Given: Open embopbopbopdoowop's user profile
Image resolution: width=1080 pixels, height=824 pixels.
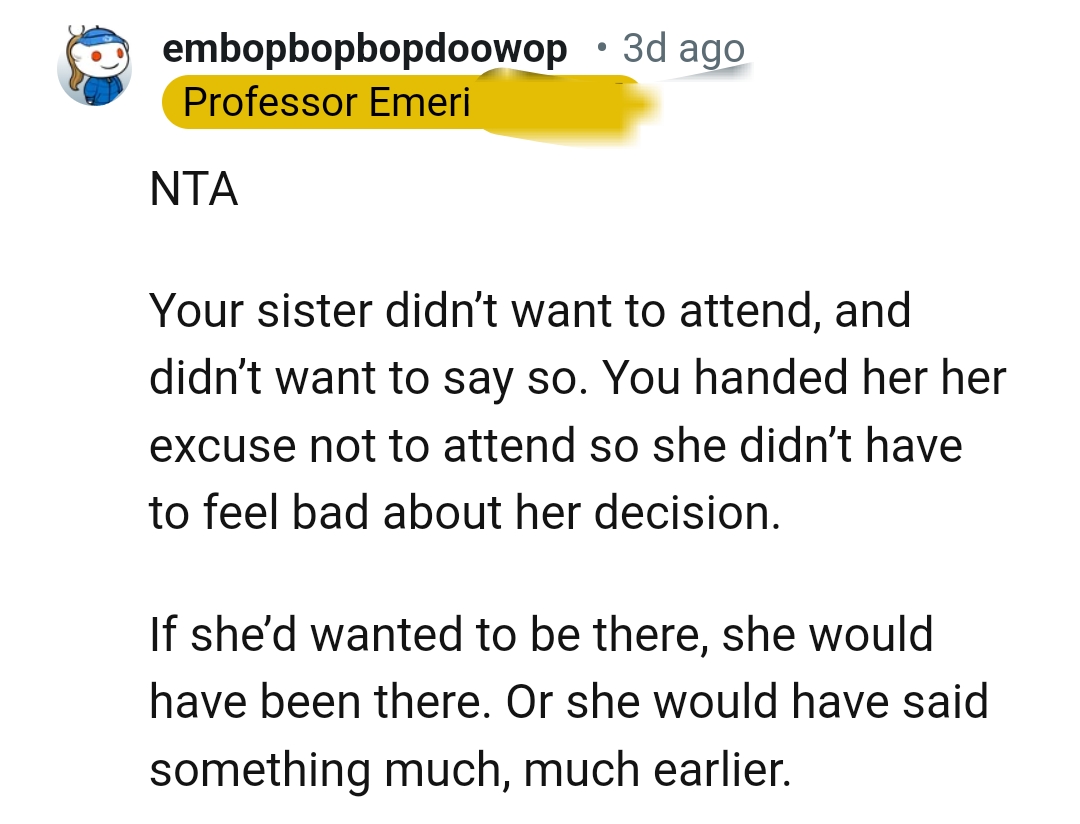Looking at the screenshot, I should tap(365, 47).
